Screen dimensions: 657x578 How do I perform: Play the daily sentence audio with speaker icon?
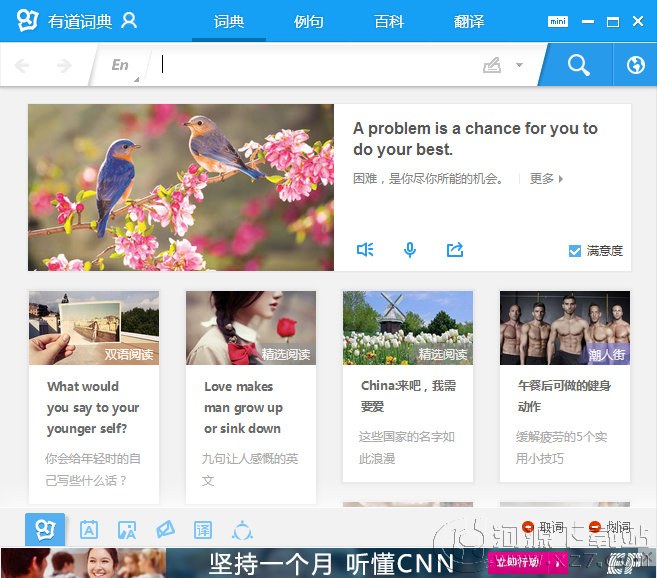365,250
